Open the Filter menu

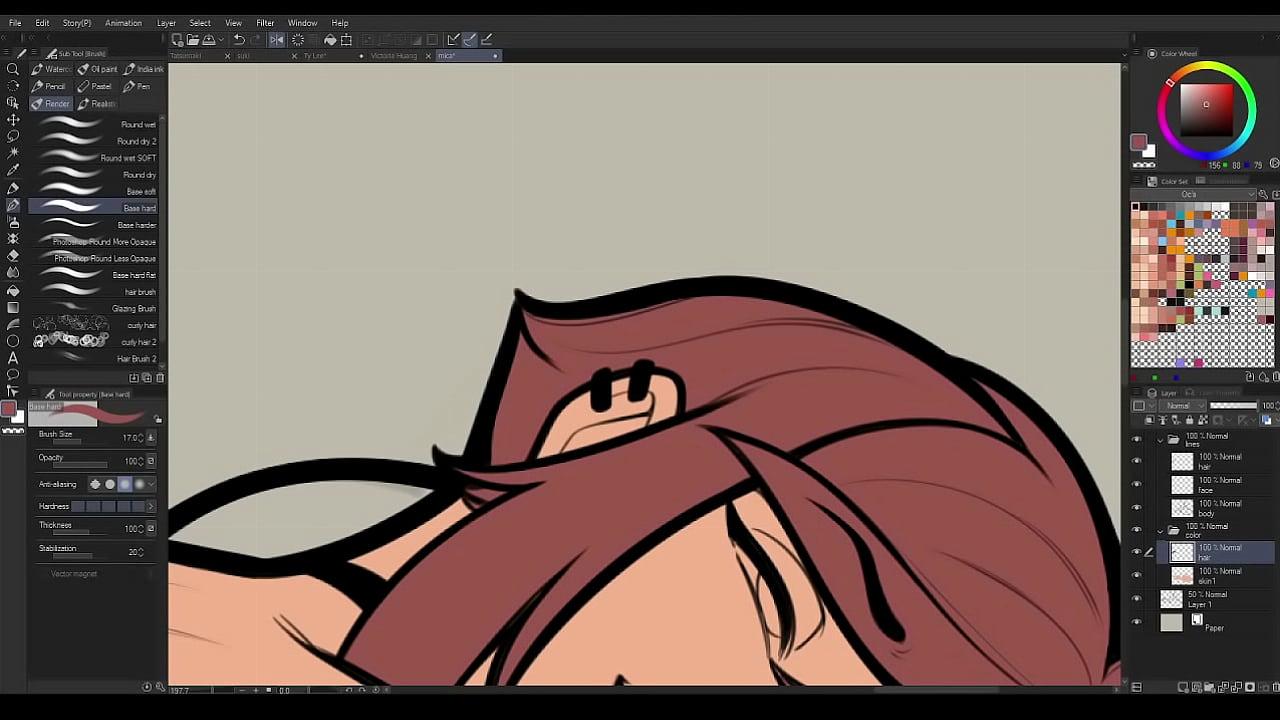click(265, 23)
